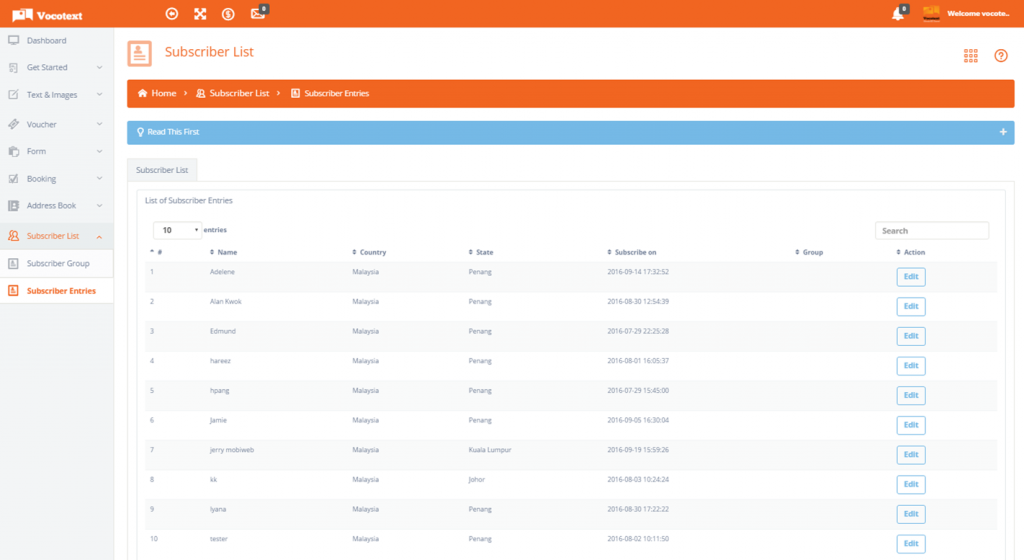Image resolution: width=1024 pixels, height=560 pixels.
Task: Click the Subscriber List people icon in sidebar
Action: click(13, 236)
